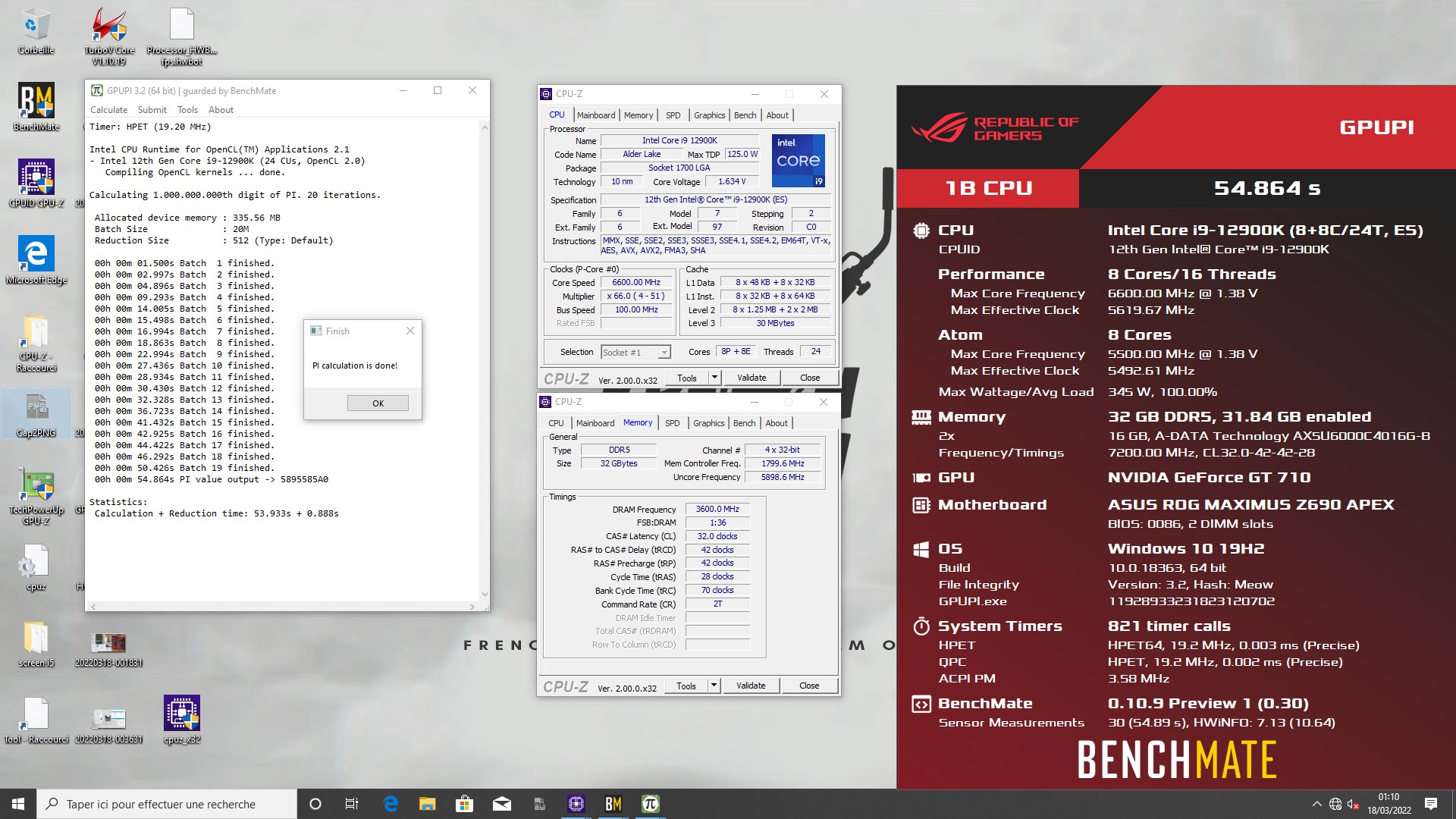The width and height of the screenshot is (1456, 819).
Task: Click network globe tray icon
Action: click(1335, 805)
